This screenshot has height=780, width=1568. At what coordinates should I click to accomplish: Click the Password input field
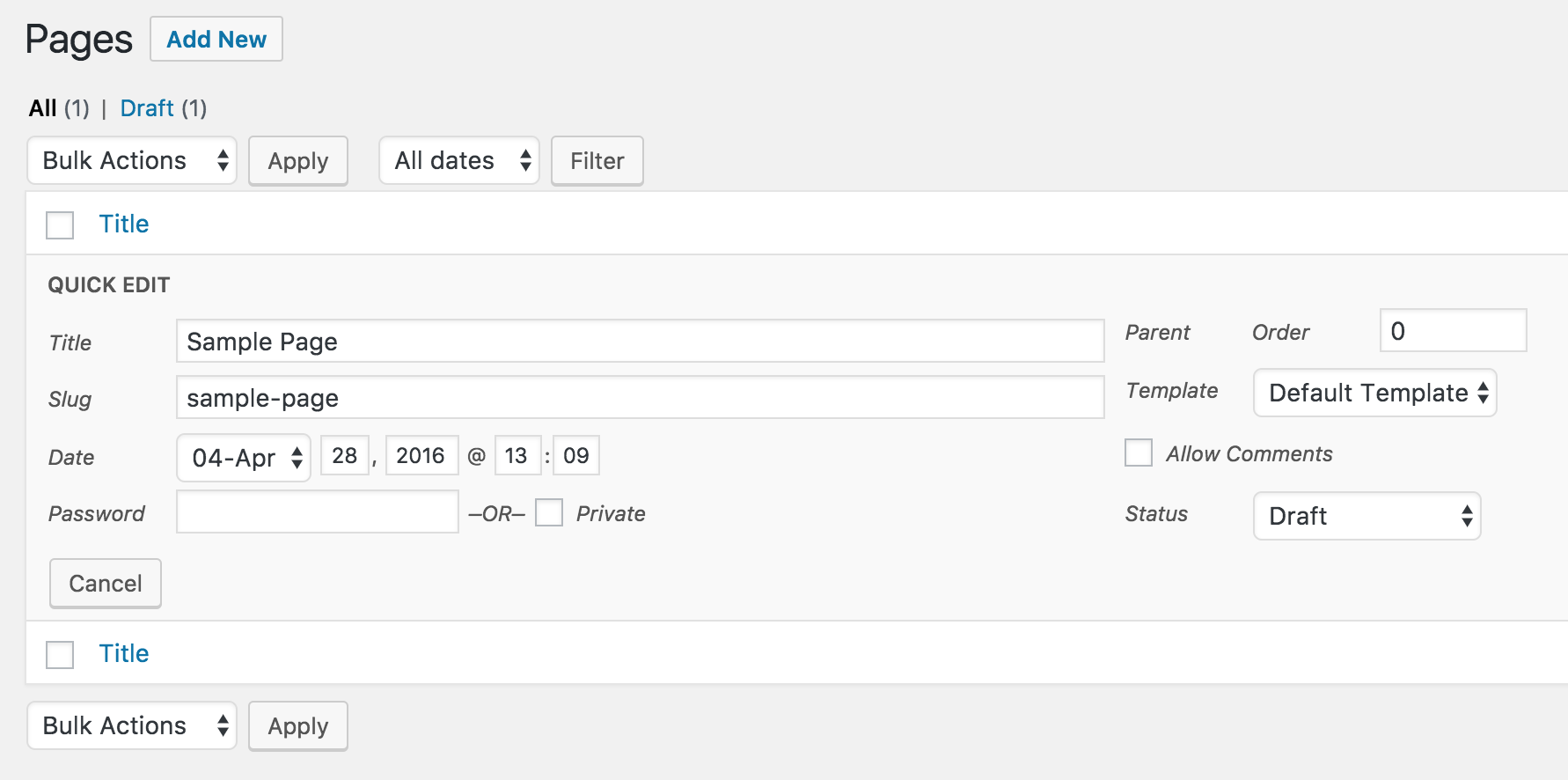(x=318, y=511)
